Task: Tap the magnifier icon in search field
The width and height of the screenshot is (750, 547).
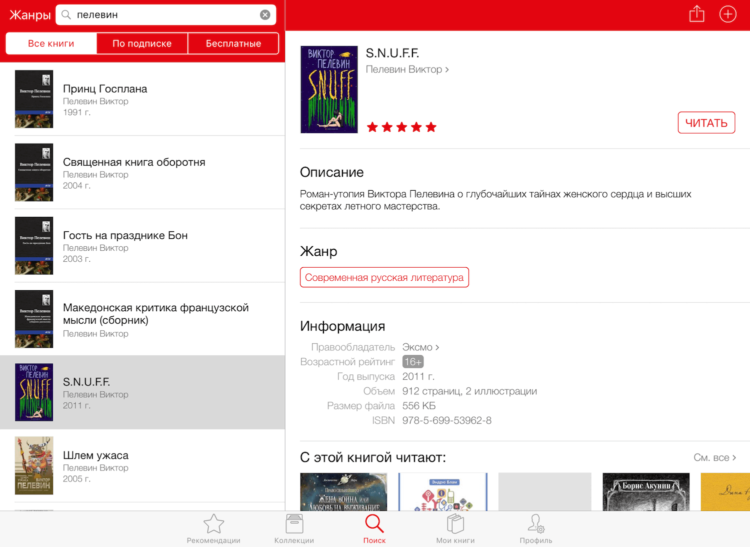Action: [x=66, y=15]
